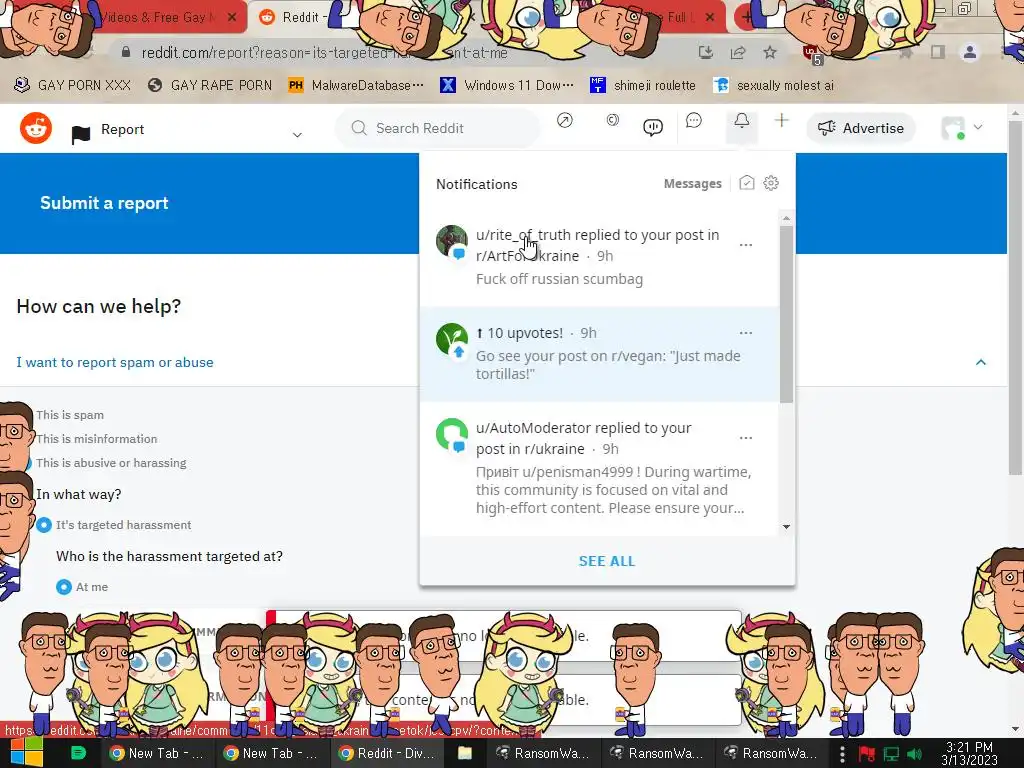Open the Popular arrow icon in Reddit header
Screen dimensions: 1024x768
click(x=565, y=120)
